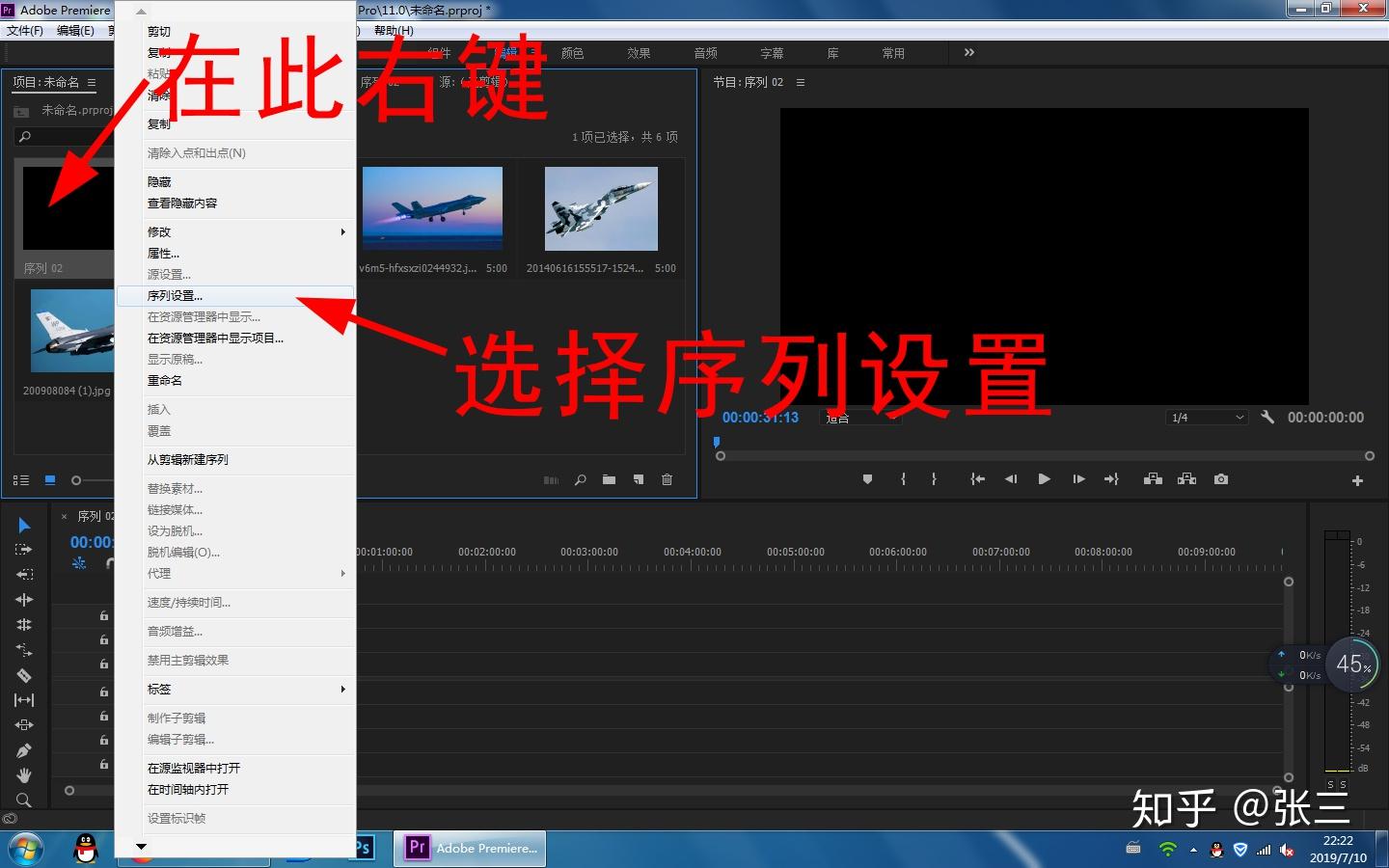Viewport: 1389px width, 868px height.
Task: Play the Program monitor
Action: (x=1044, y=479)
